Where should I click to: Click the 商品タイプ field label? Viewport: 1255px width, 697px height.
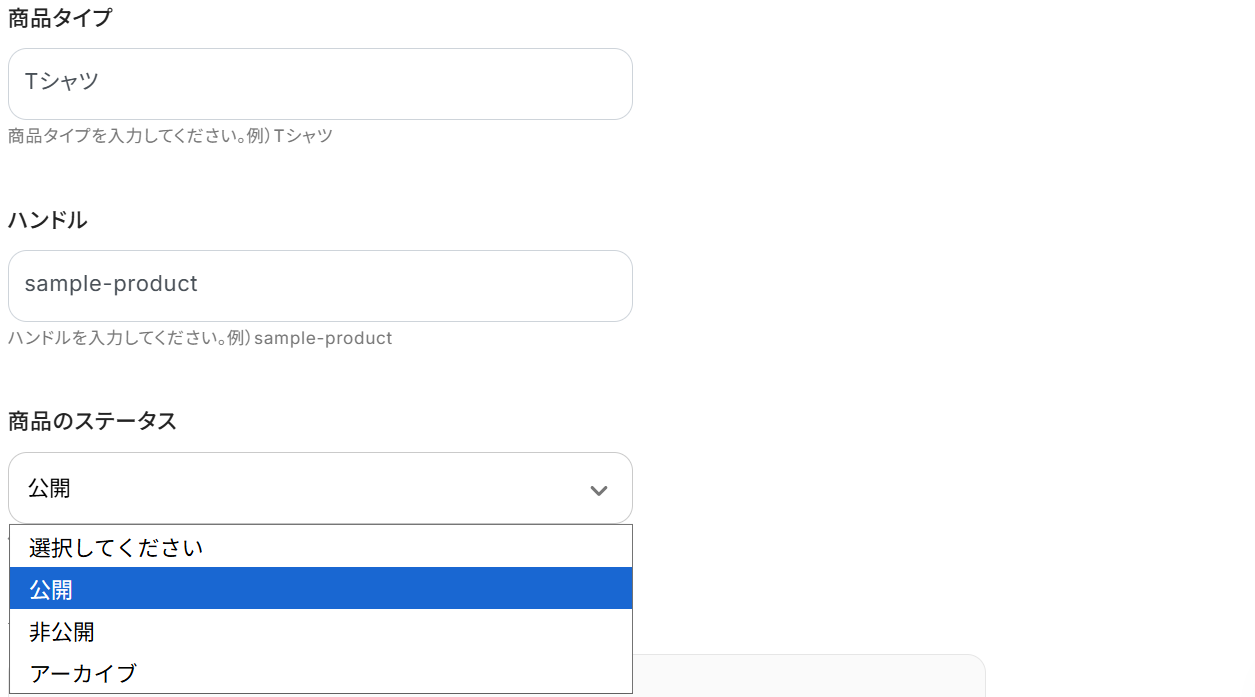[60, 18]
